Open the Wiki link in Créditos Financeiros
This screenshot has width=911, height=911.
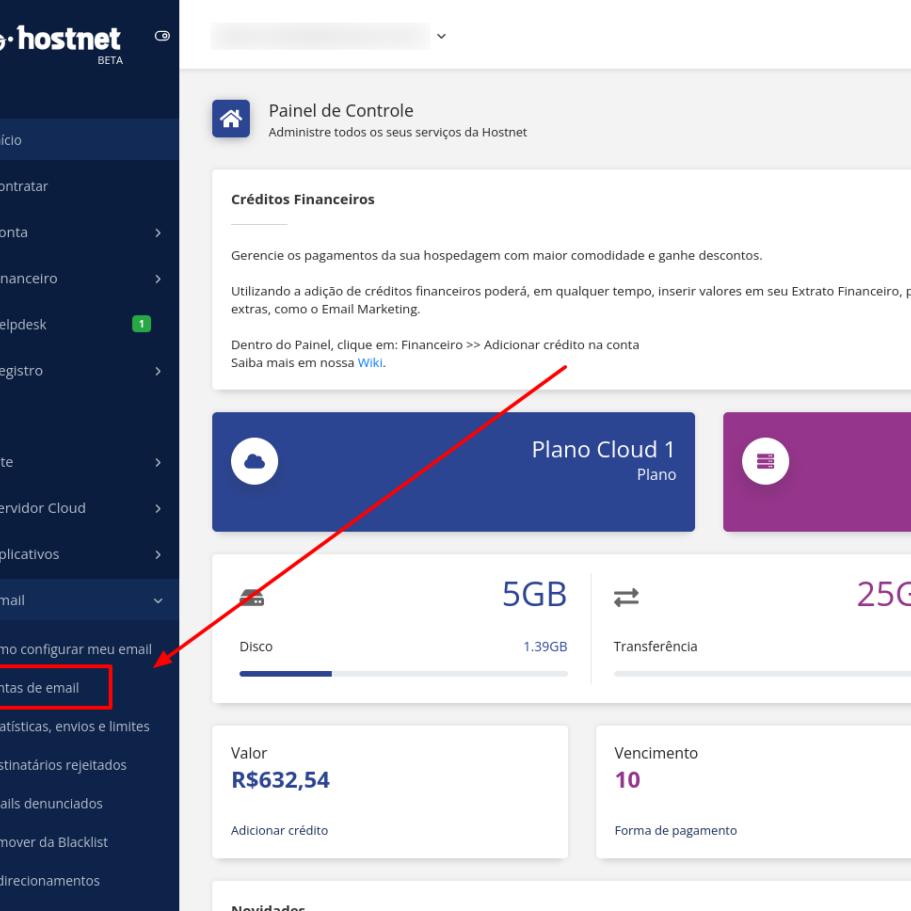[370, 363]
